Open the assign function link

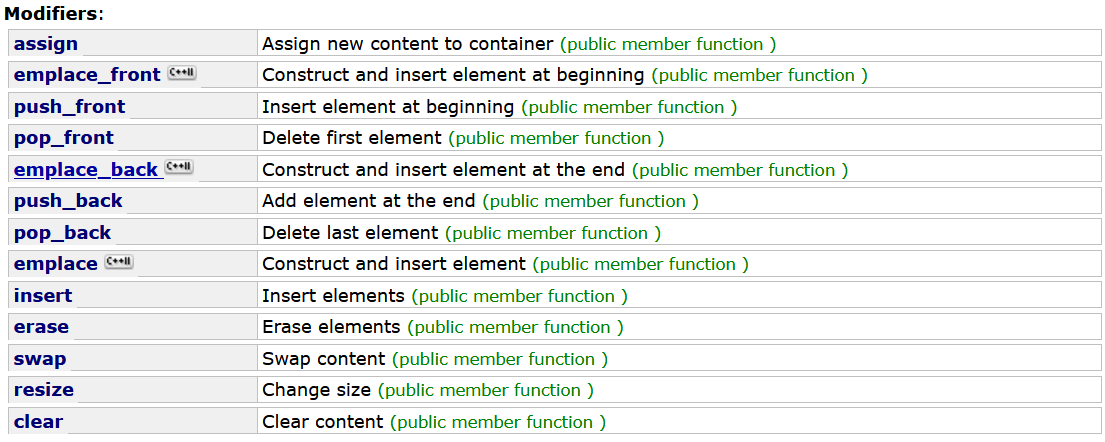click(x=46, y=44)
